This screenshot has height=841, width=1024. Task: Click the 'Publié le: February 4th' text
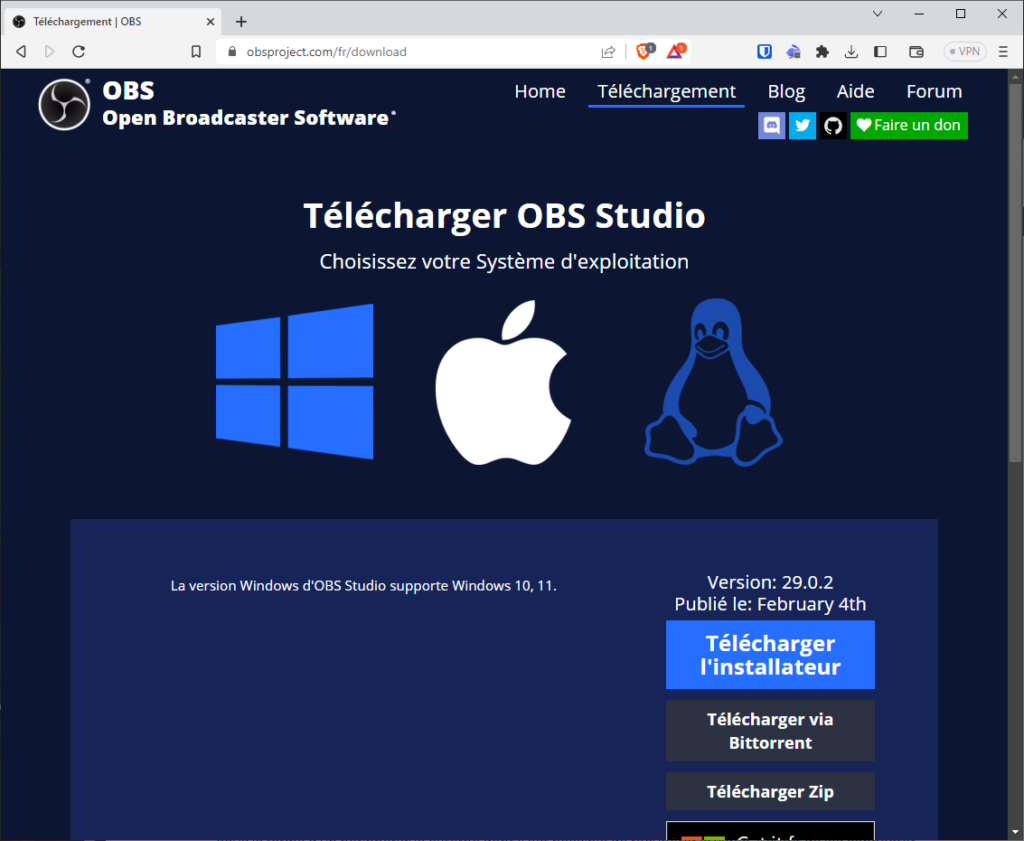770,604
